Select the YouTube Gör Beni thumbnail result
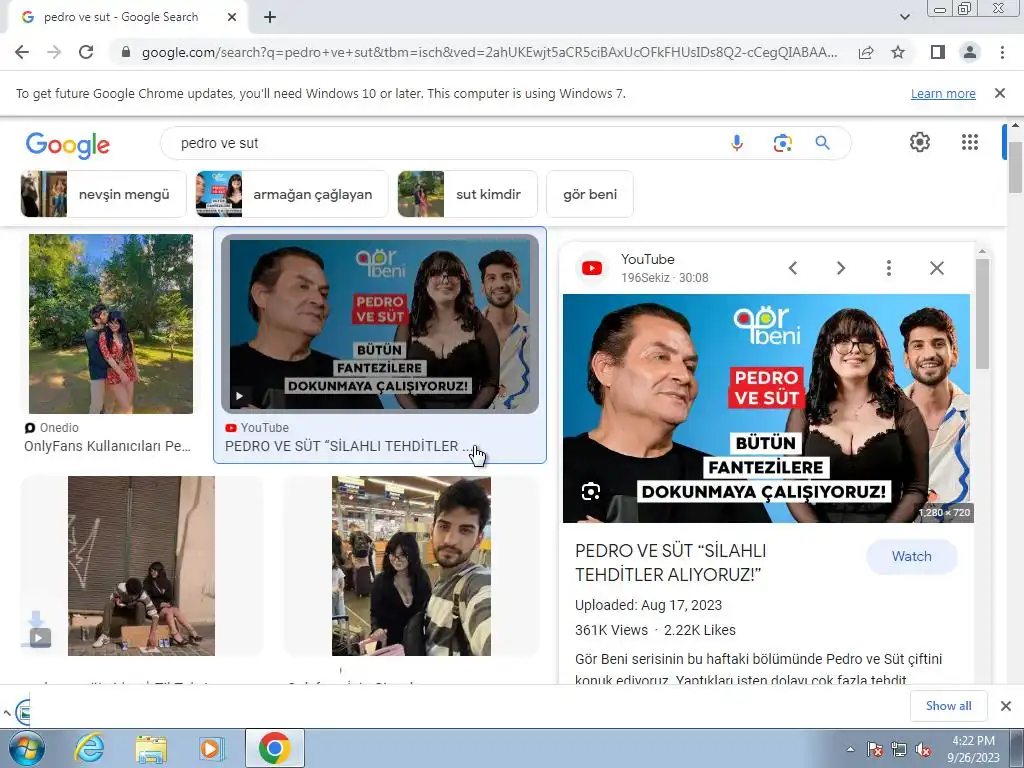The image size is (1024, 768). (x=380, y=324)
